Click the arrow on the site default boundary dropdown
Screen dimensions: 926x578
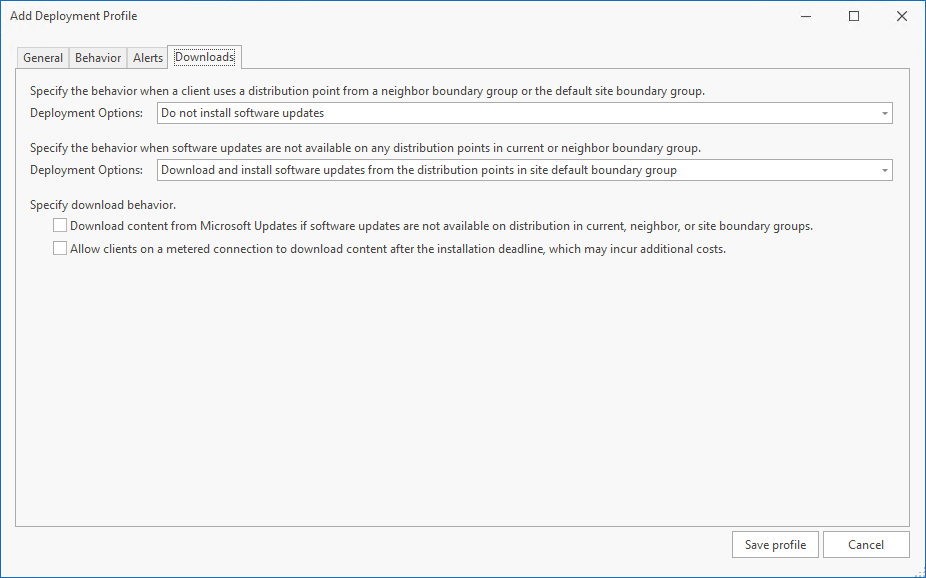pyautogui.click(x=885, y=171)
